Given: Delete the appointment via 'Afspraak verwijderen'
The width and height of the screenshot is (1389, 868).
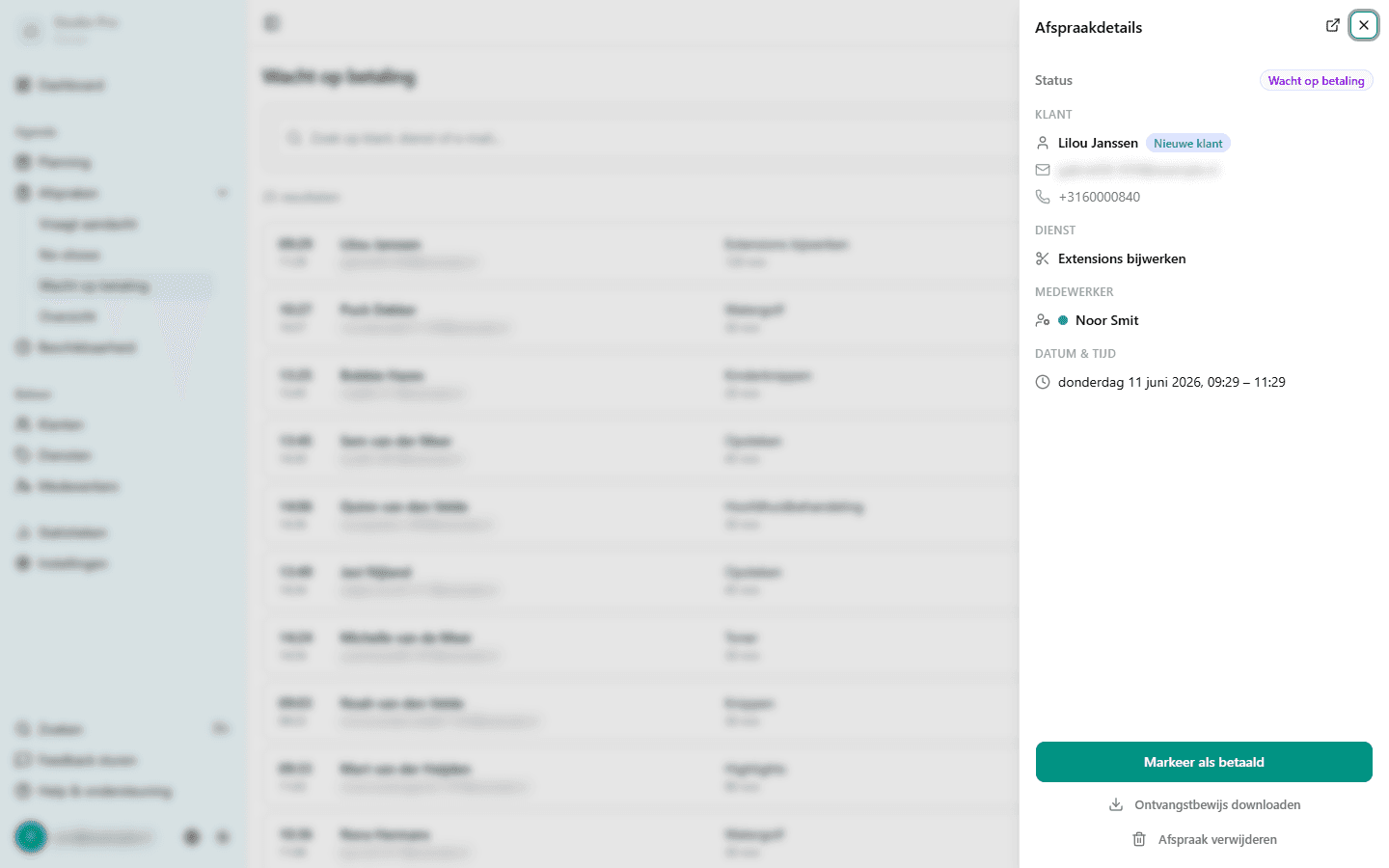Looking at the screenshot, I should 1204,839.
